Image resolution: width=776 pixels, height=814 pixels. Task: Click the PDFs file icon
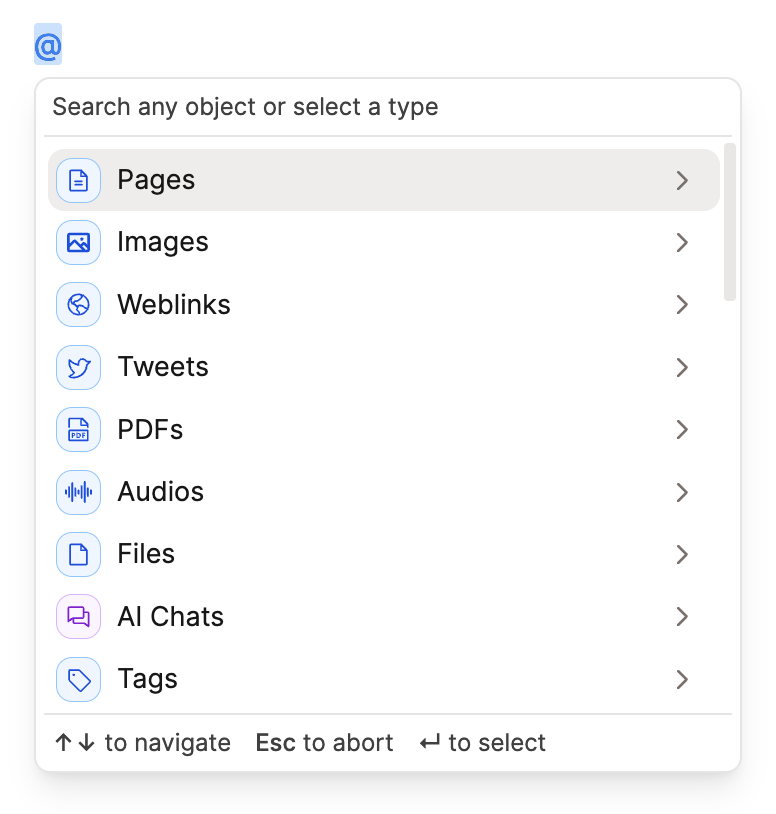78,429
